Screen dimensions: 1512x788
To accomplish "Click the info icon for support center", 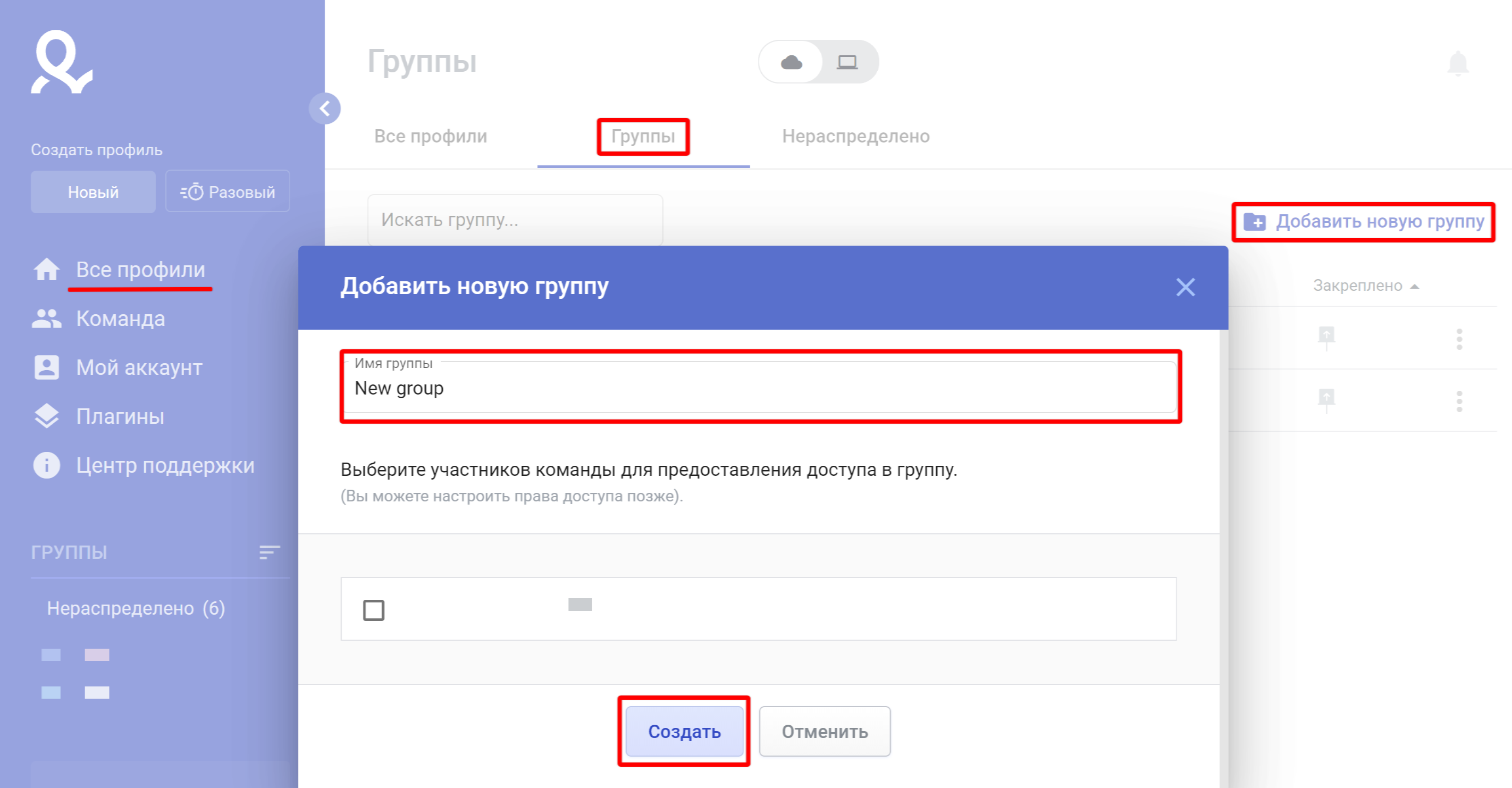I will (46, 465).
